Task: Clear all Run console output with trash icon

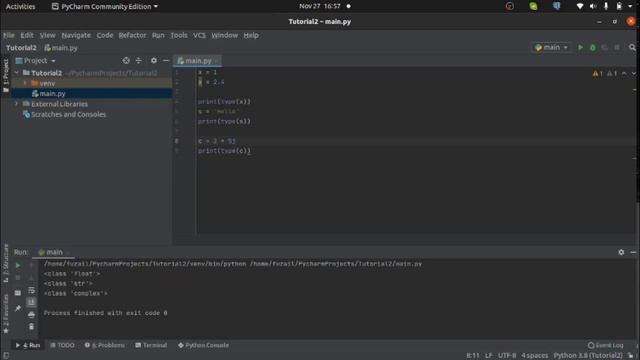Action: 31,327
